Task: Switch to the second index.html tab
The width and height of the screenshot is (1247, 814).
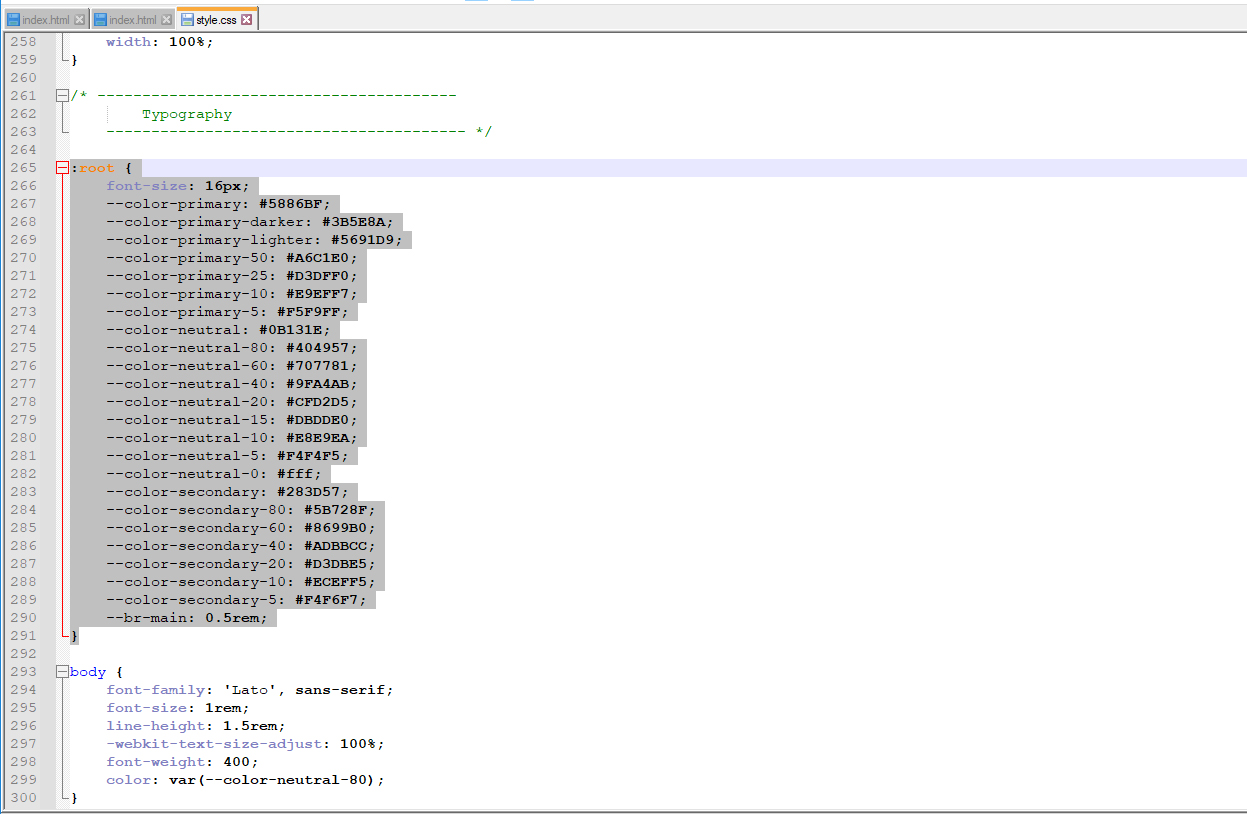Action: click(x=132, y=20)
